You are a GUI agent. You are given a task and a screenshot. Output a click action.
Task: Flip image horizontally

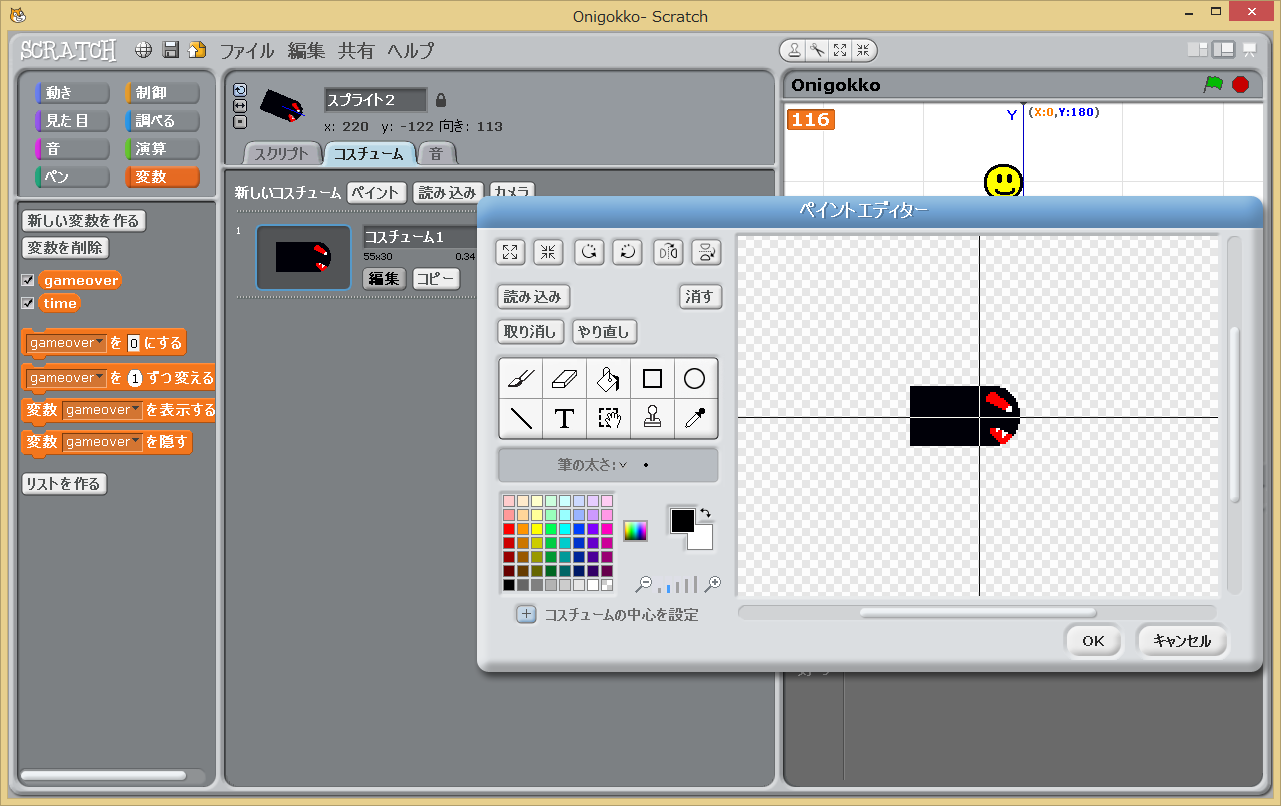point(668,252)
